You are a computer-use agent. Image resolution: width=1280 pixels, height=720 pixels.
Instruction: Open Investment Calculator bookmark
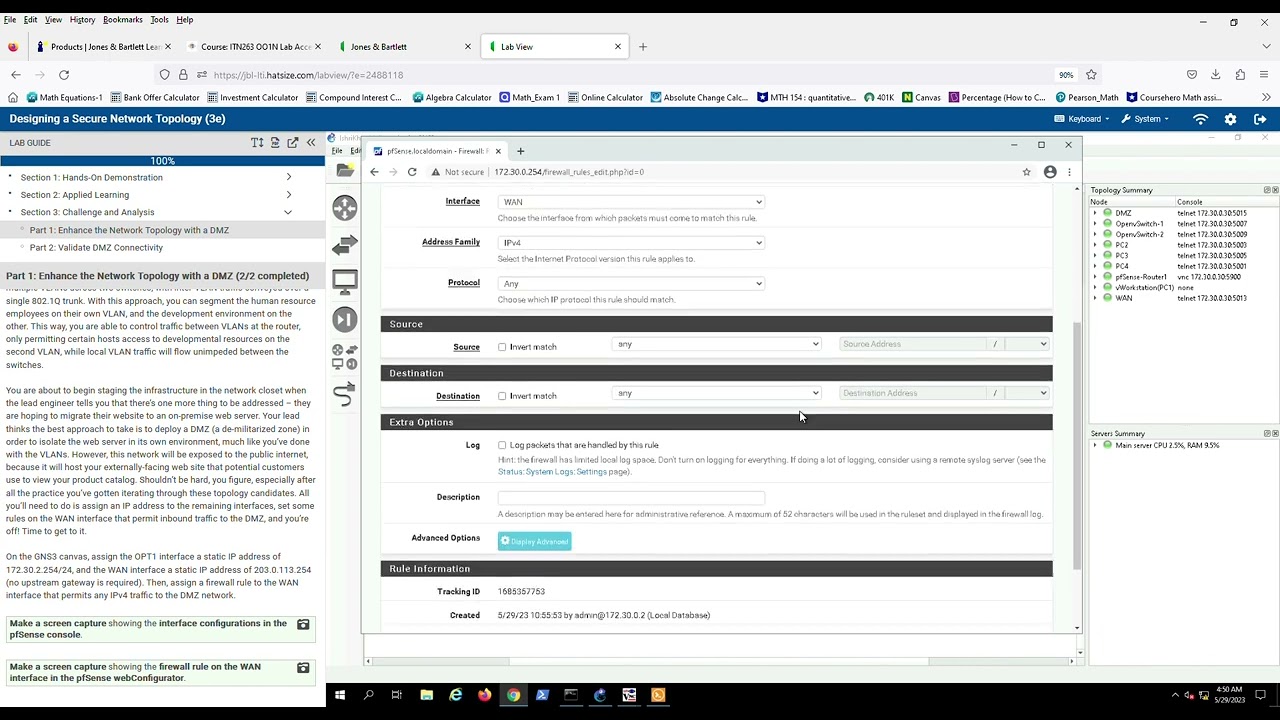[253, 98]
